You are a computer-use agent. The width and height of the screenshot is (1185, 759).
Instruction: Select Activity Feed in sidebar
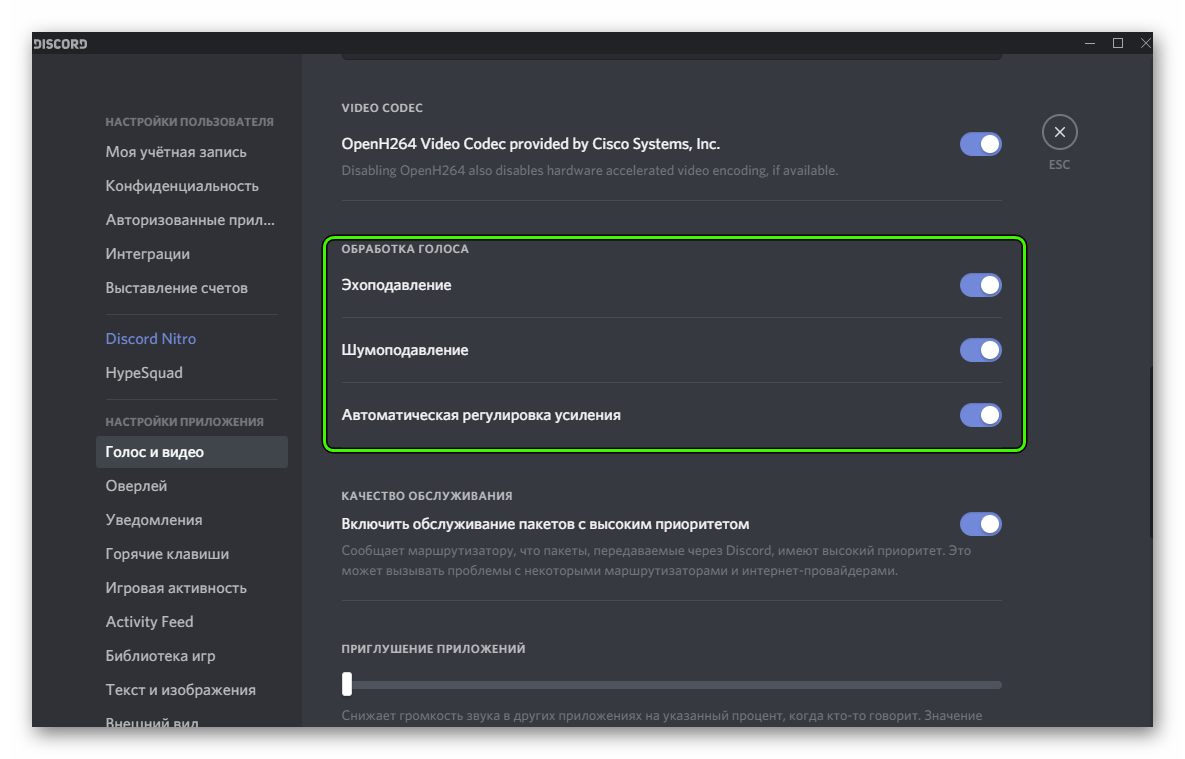(149, 622)
